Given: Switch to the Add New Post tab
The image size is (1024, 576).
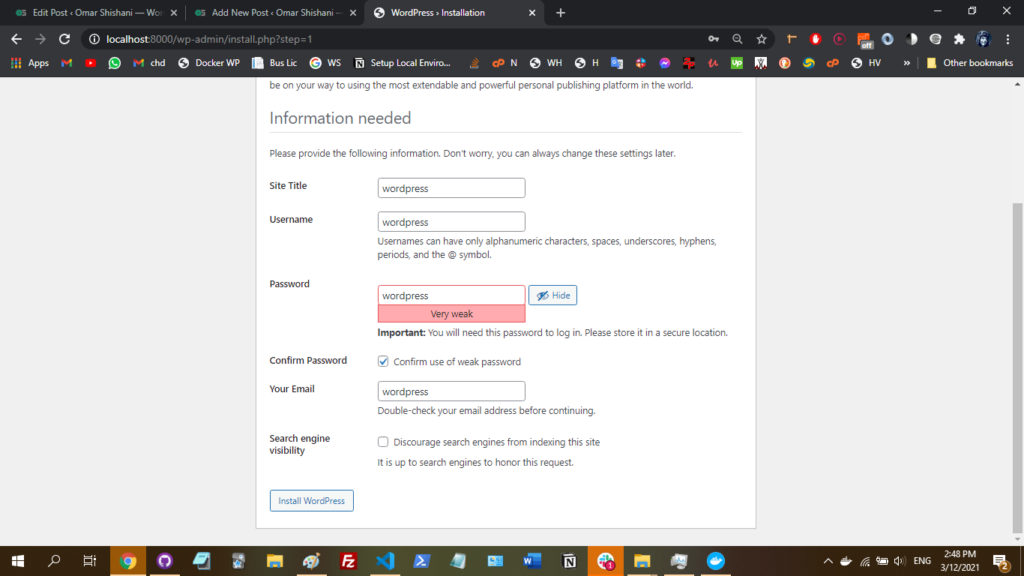Looking at the screenshot, I should (x=270, y=13).
